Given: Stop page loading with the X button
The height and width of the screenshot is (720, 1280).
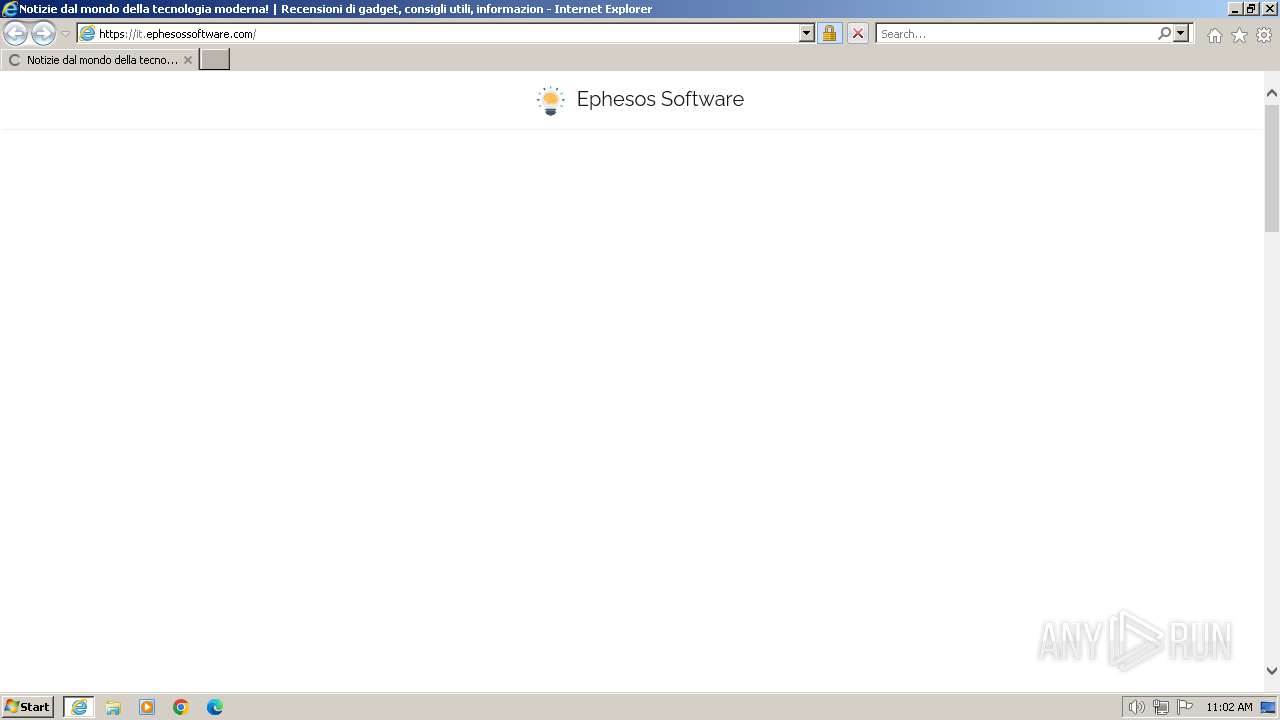Looking at the screenshot, I should pyautogui.click(x=858, y=33).
